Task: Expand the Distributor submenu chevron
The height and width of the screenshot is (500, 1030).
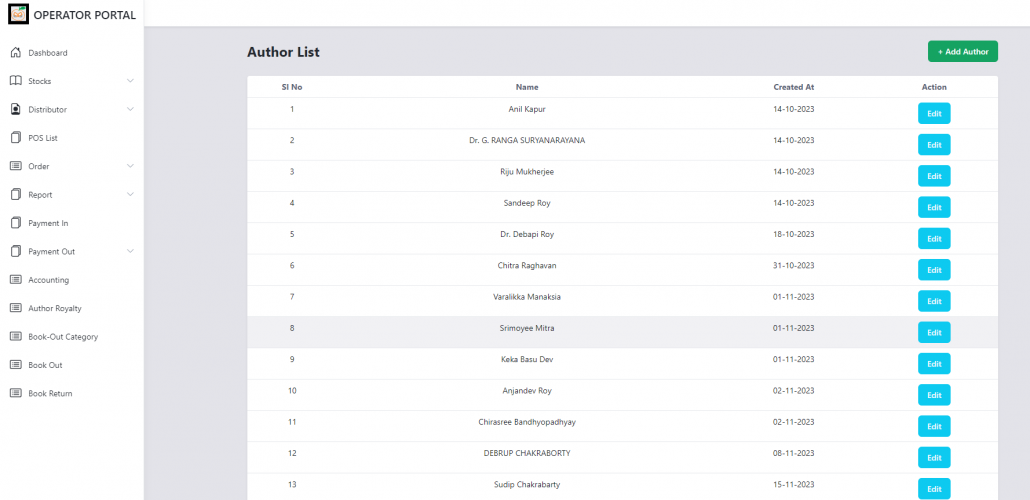Action: point(130,109)
